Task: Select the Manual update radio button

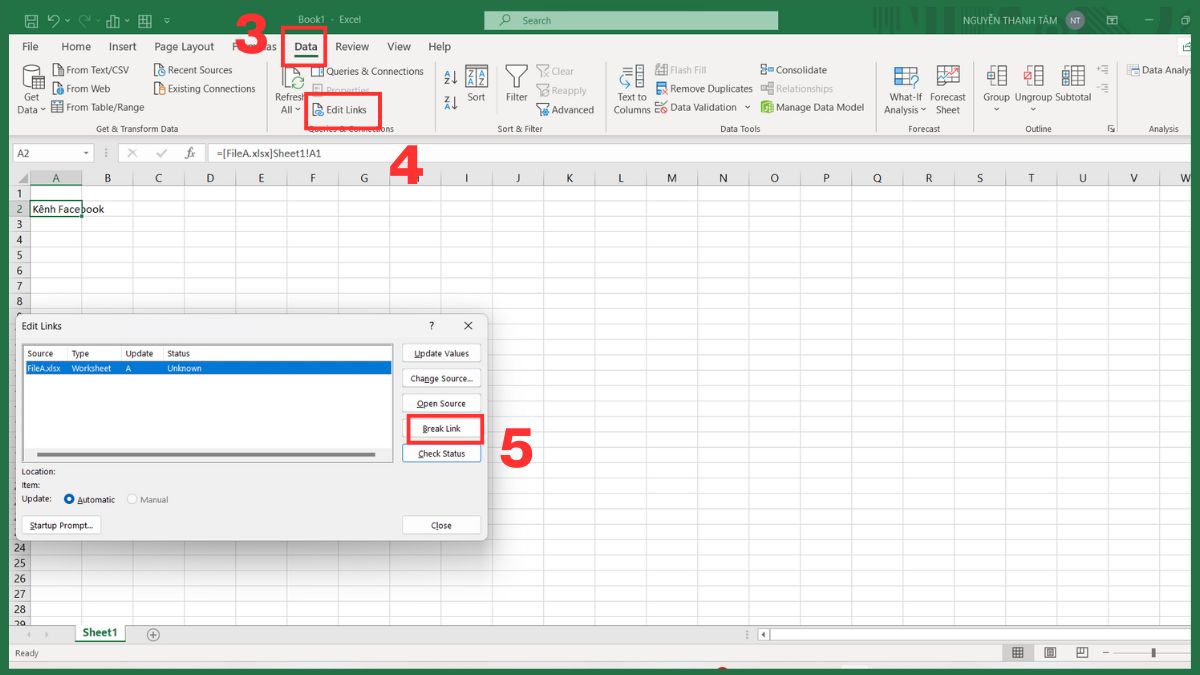Action: [131, 499]
